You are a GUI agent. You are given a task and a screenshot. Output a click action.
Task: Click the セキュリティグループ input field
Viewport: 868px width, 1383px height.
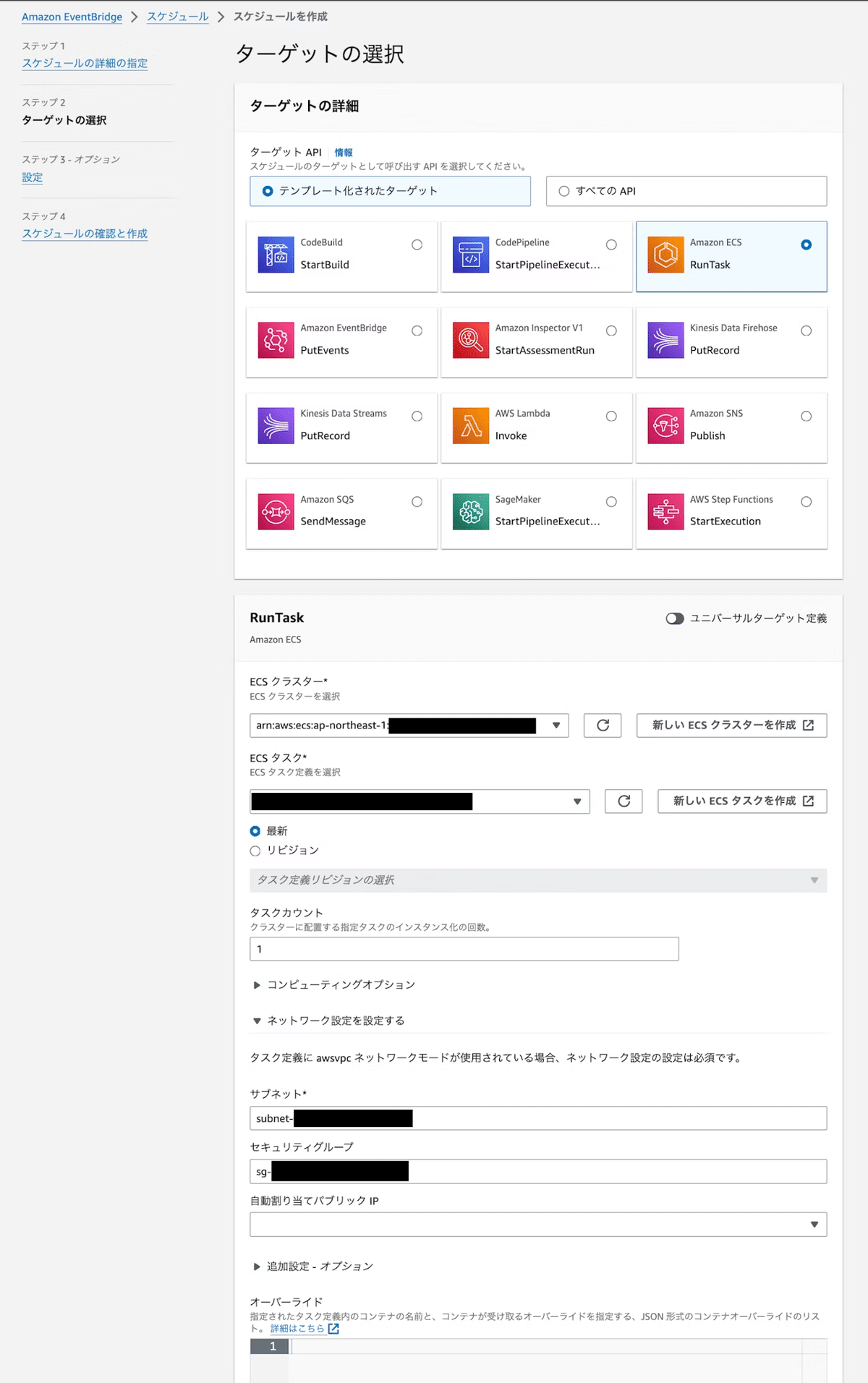pos(538,1172)
